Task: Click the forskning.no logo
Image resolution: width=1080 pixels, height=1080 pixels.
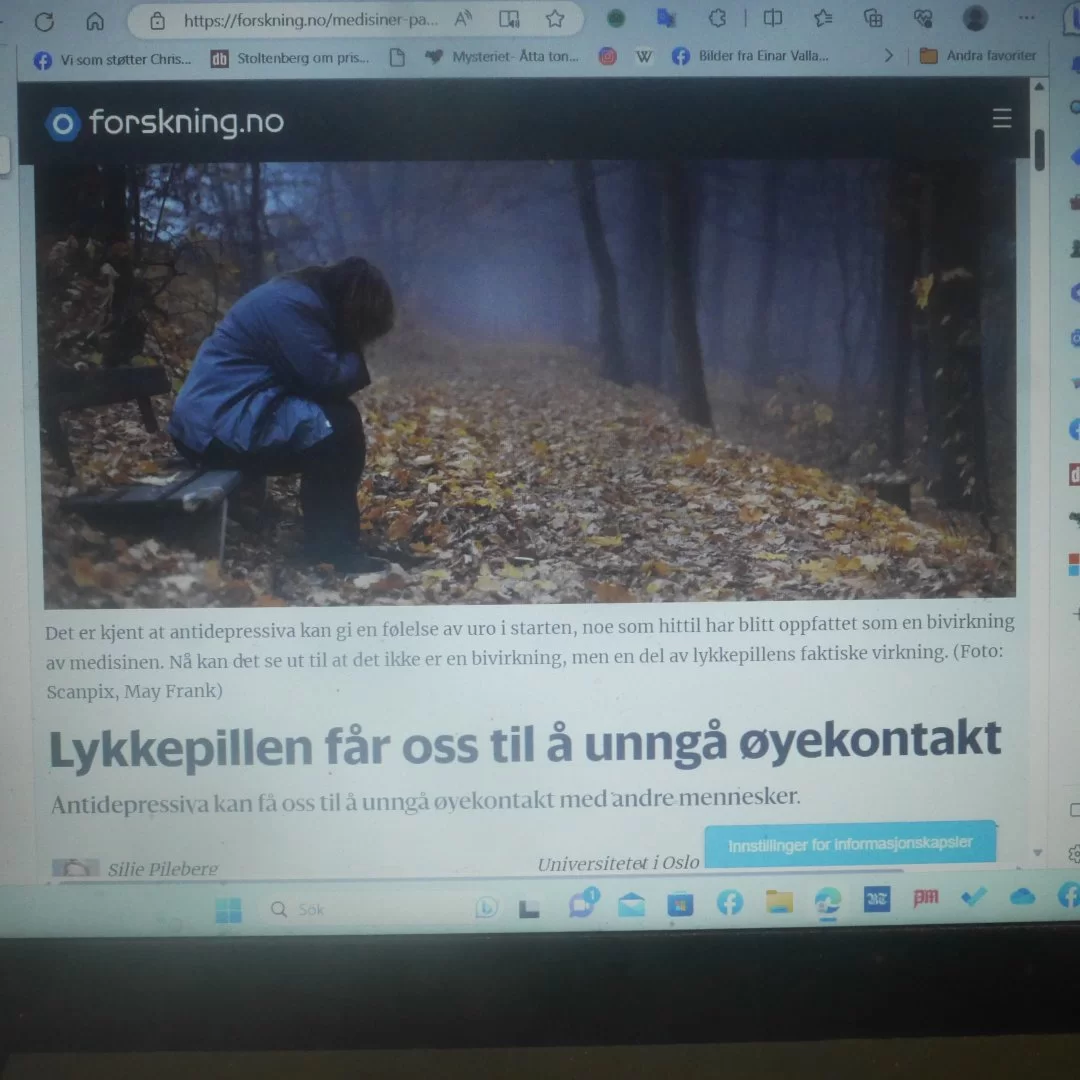Action: (166, 123)
